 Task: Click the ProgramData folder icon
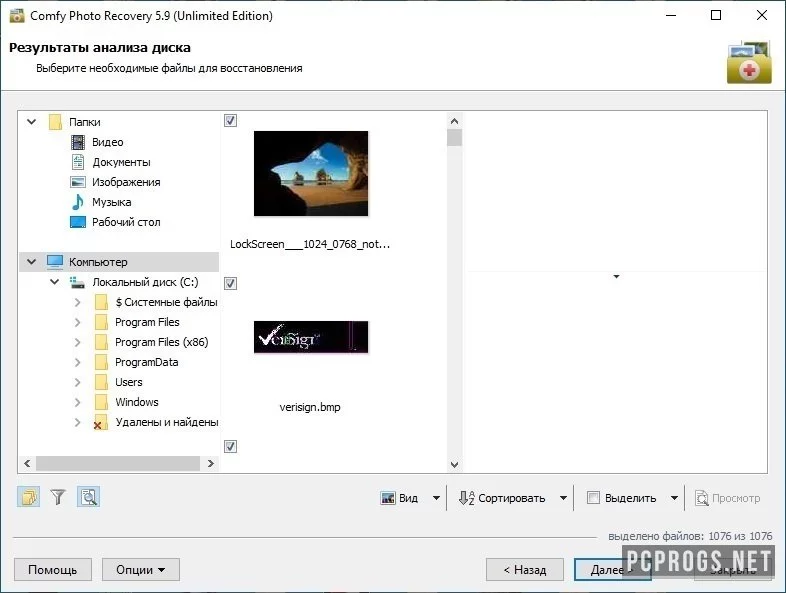point(101,362)
